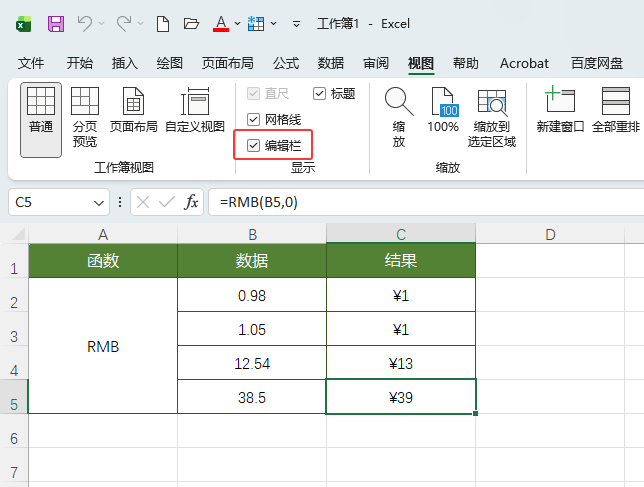644x487 pixels.
Task: Switch to 分页预览 page break preview
Action: [x=85, y=117]
